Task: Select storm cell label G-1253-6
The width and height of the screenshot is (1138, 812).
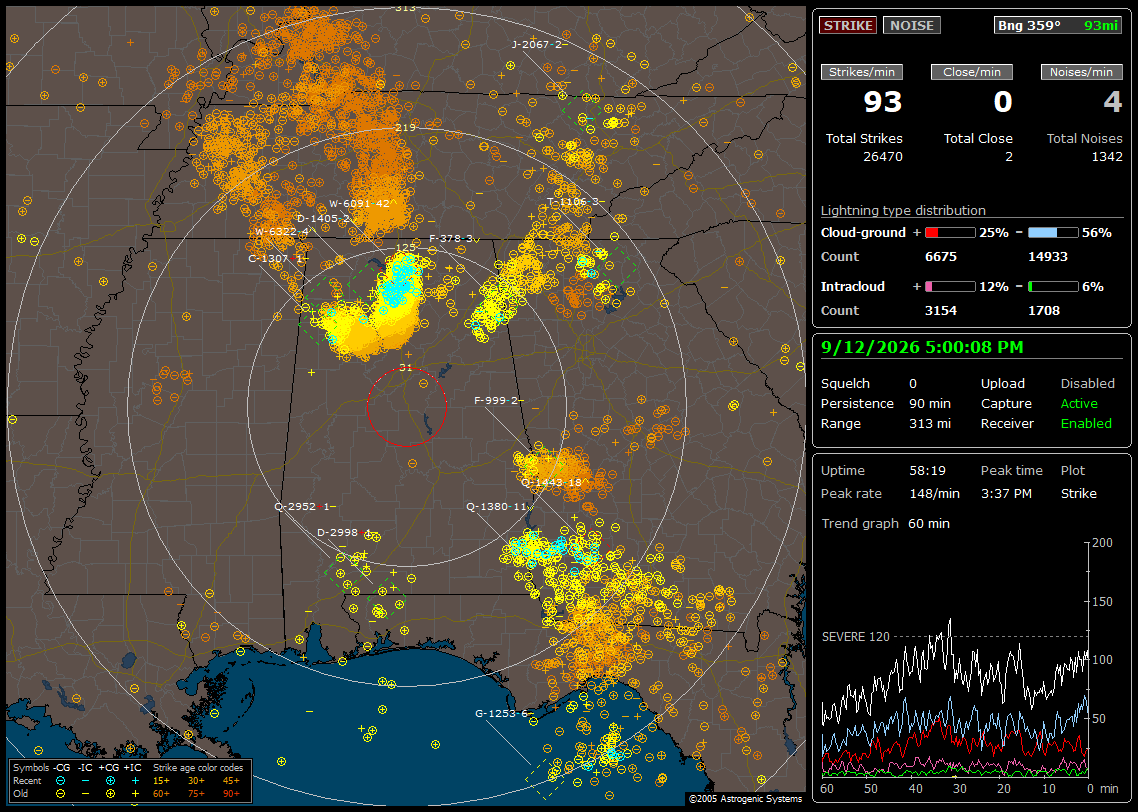Action: pos(502,713)
